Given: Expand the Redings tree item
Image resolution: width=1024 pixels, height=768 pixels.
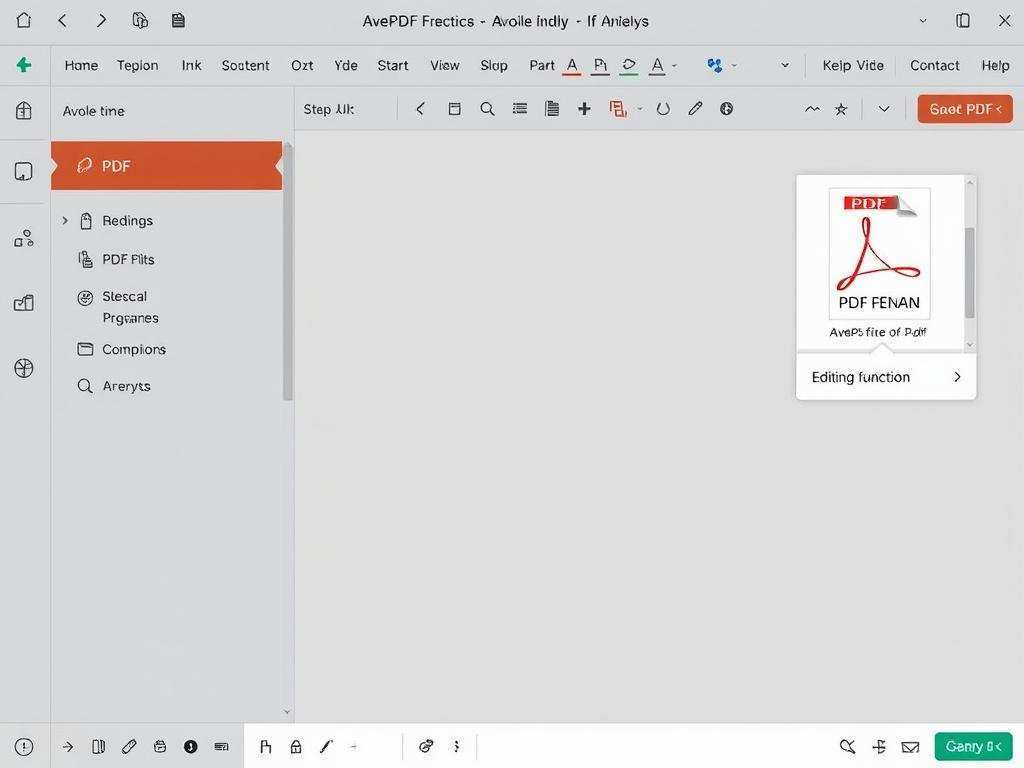Looking at the screenshot, I should (x=65, y=220).
